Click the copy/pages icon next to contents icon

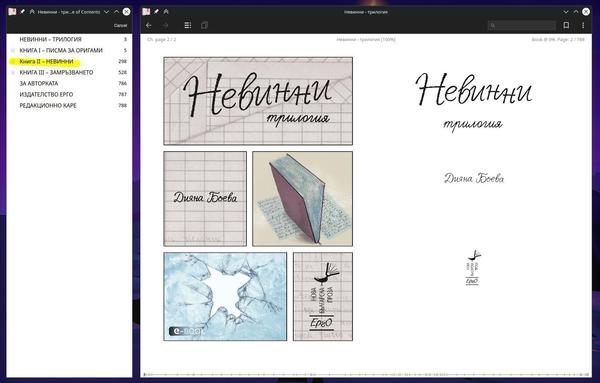tap(204, 25)
